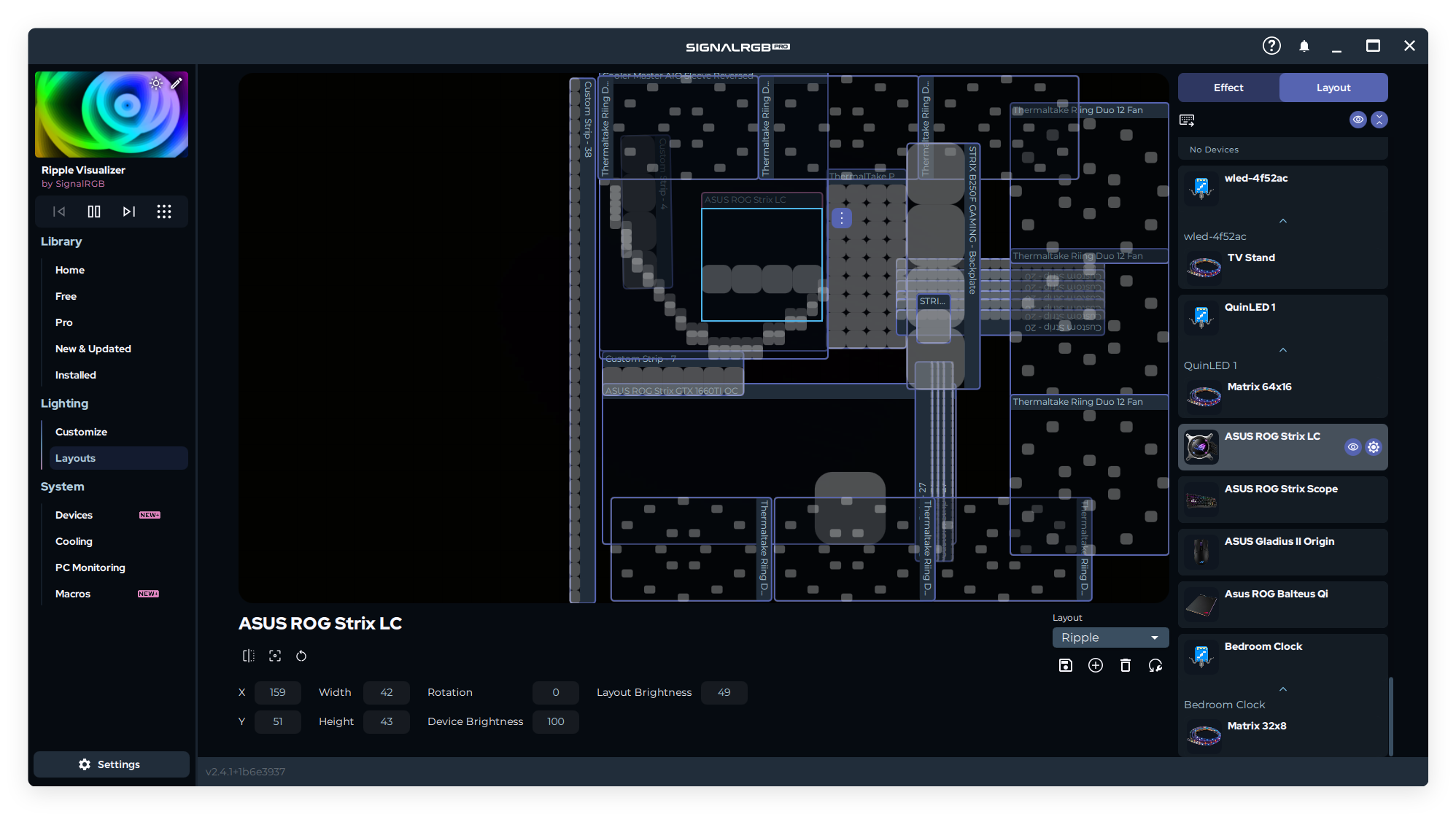This screenshot has width=1456, height=814.
Task: Open Home in Library
Action: coord(70,270)
